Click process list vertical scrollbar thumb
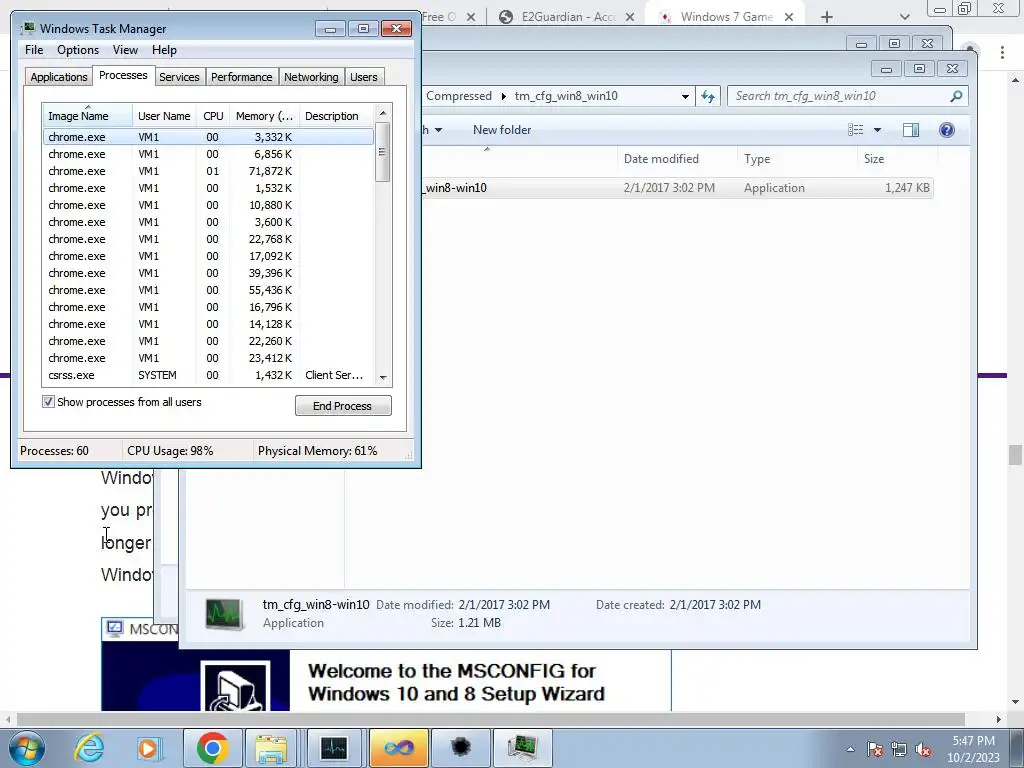 coord(383,152)
